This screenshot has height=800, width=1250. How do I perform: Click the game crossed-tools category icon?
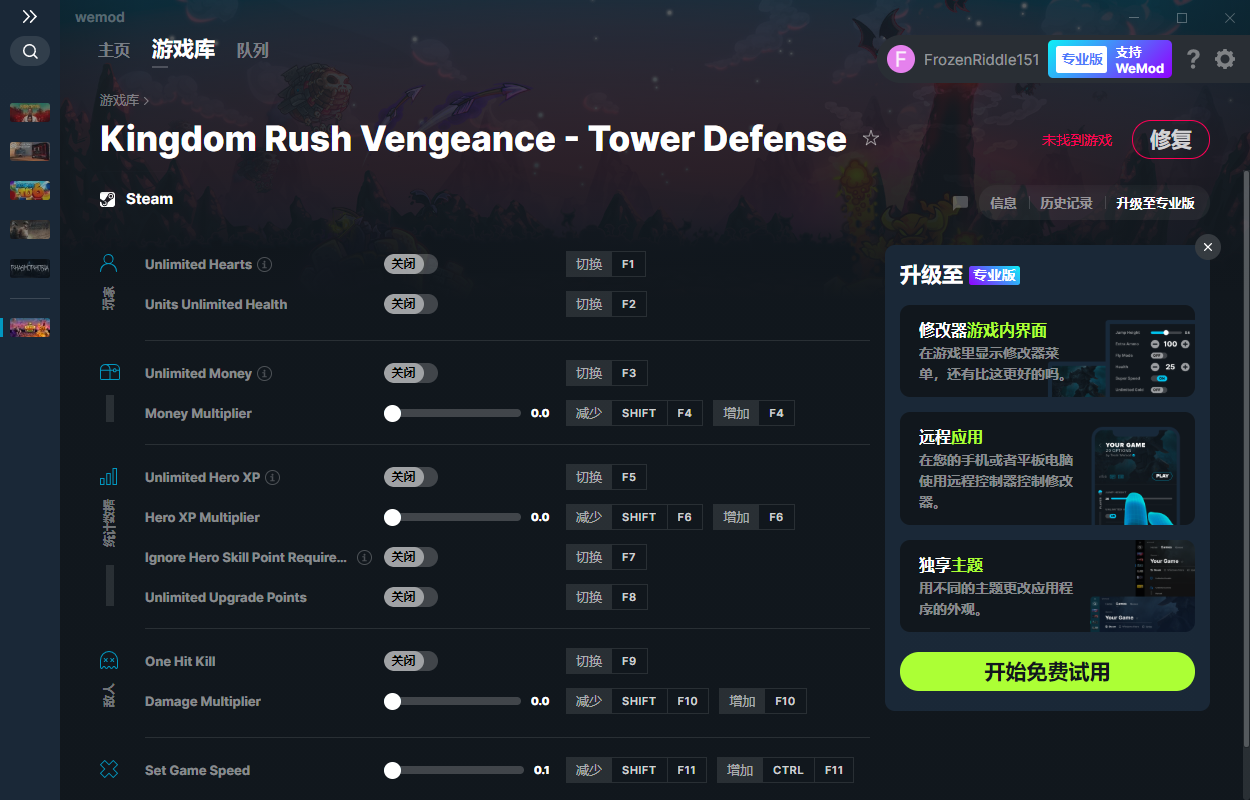click(109, 770)
